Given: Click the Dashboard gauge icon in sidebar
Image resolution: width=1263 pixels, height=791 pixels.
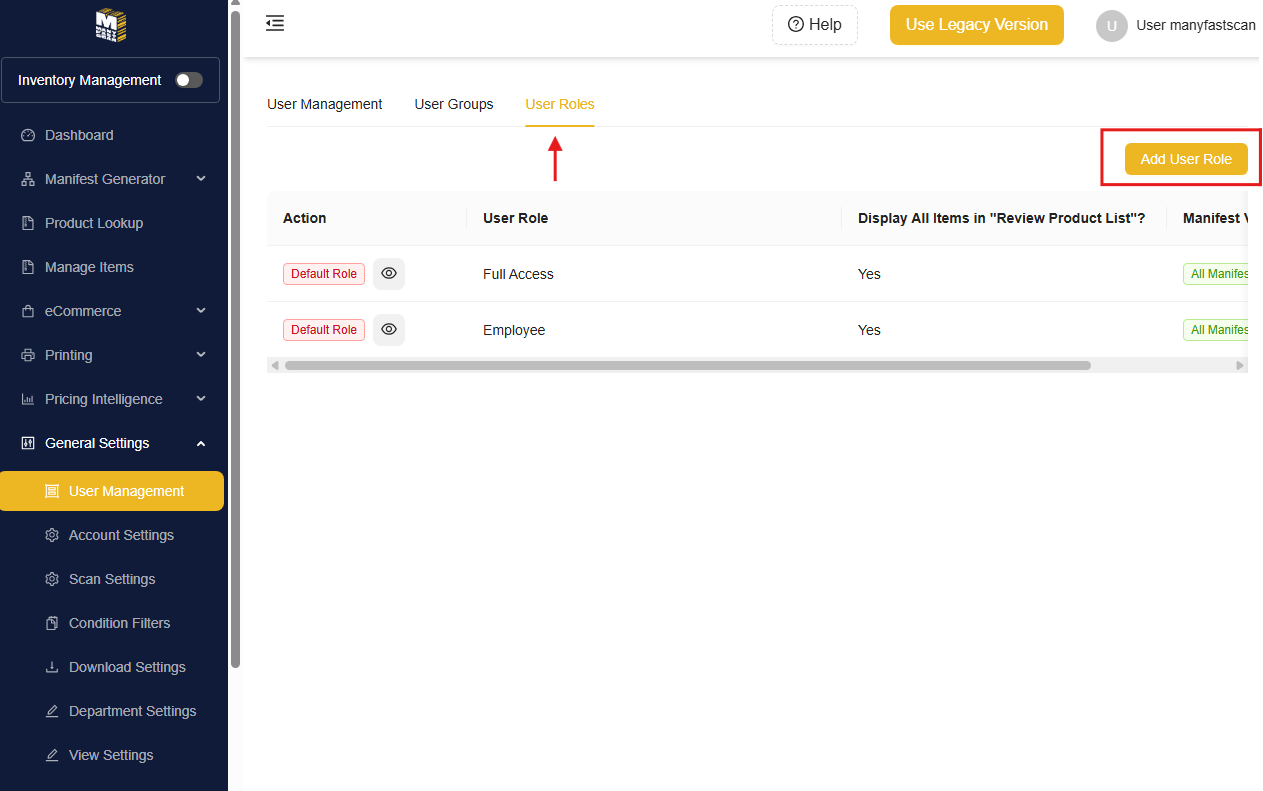Looking at the screenshot, I should (28, 135).
